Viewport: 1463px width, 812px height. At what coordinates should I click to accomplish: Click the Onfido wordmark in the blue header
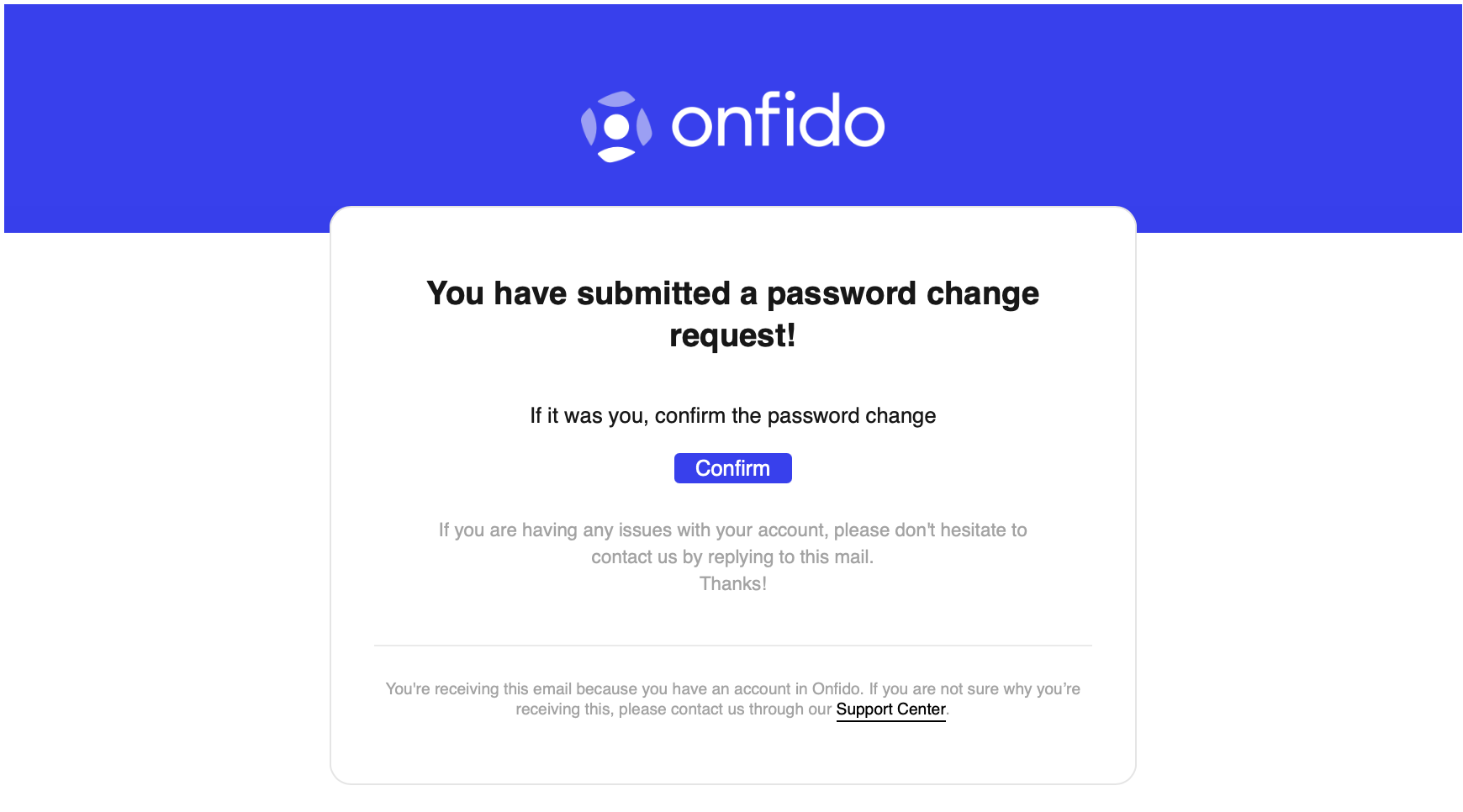pos(778,122)
